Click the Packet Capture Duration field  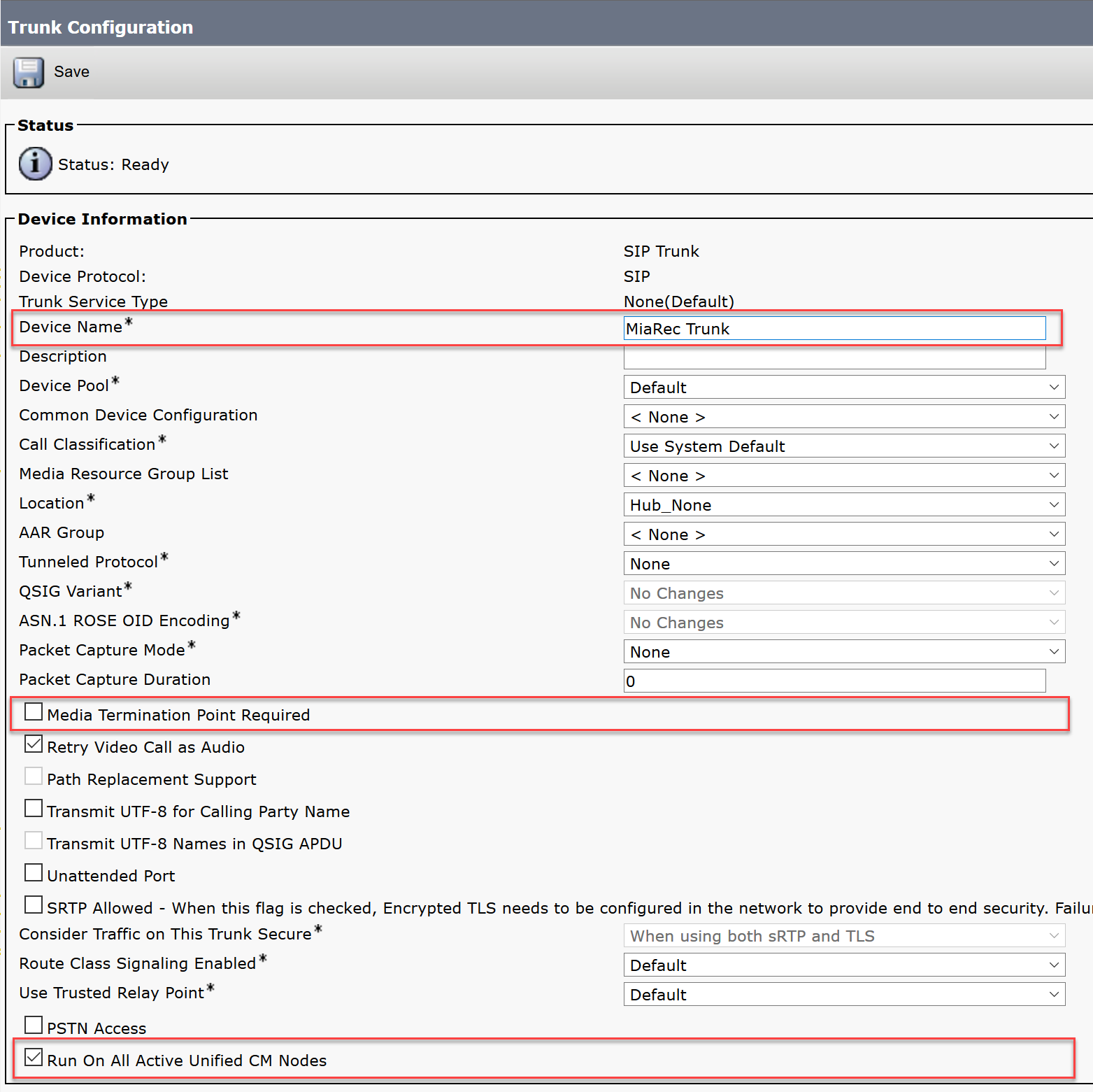[x=834, y=681]
